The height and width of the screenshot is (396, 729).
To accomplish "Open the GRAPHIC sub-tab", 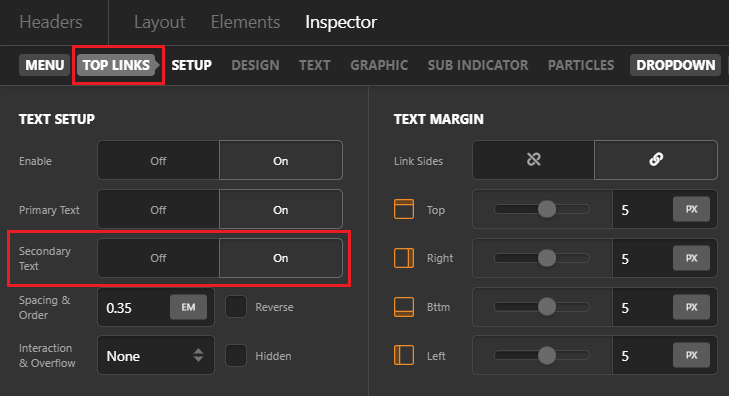I will point(379,65).
